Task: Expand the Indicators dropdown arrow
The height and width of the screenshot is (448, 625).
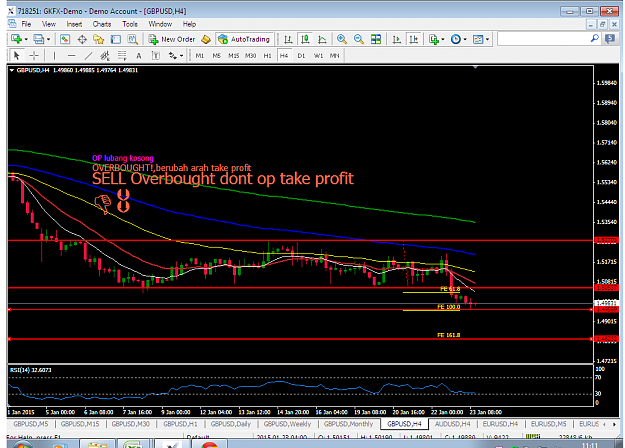Action: pos(442,39)
